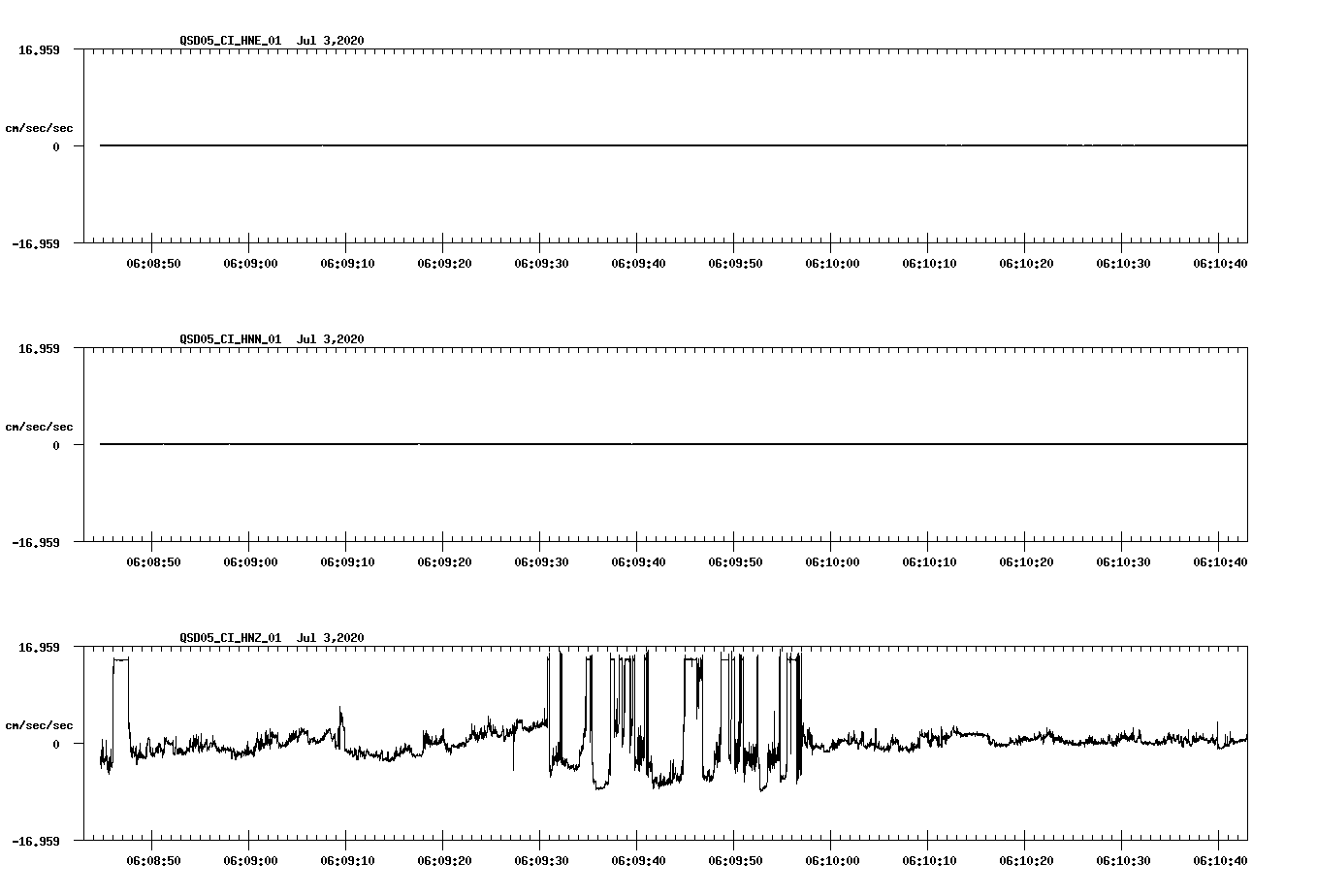The height and width of the screenshot is (896, 1317).
Task: Select the 16.959 upper limit on HNZ plot
Action: (x=39, y=647)
